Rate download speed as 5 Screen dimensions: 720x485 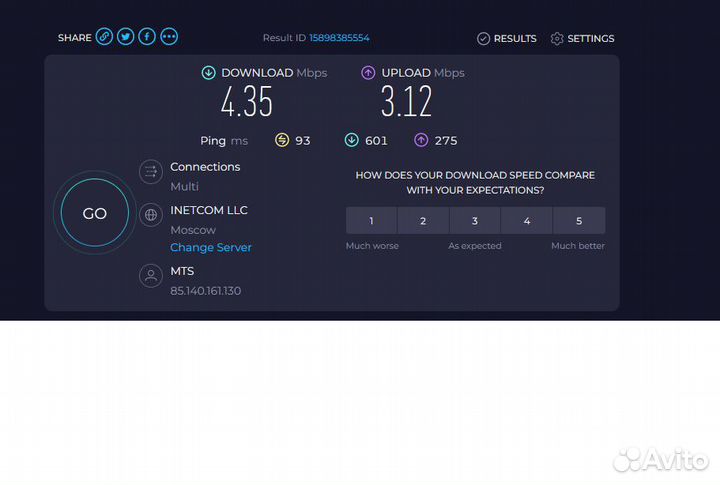(579, 221)
